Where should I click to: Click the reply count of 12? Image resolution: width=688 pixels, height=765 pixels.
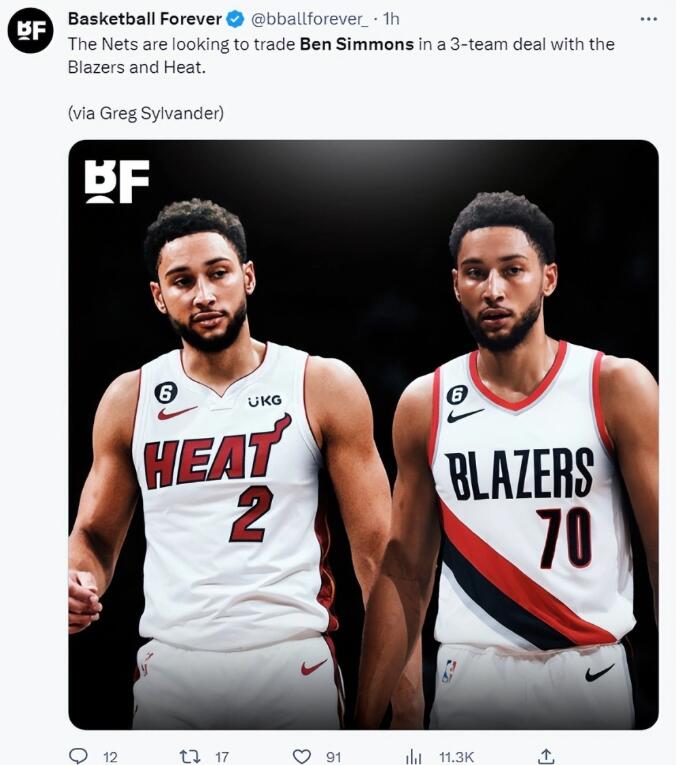[110, 757]
